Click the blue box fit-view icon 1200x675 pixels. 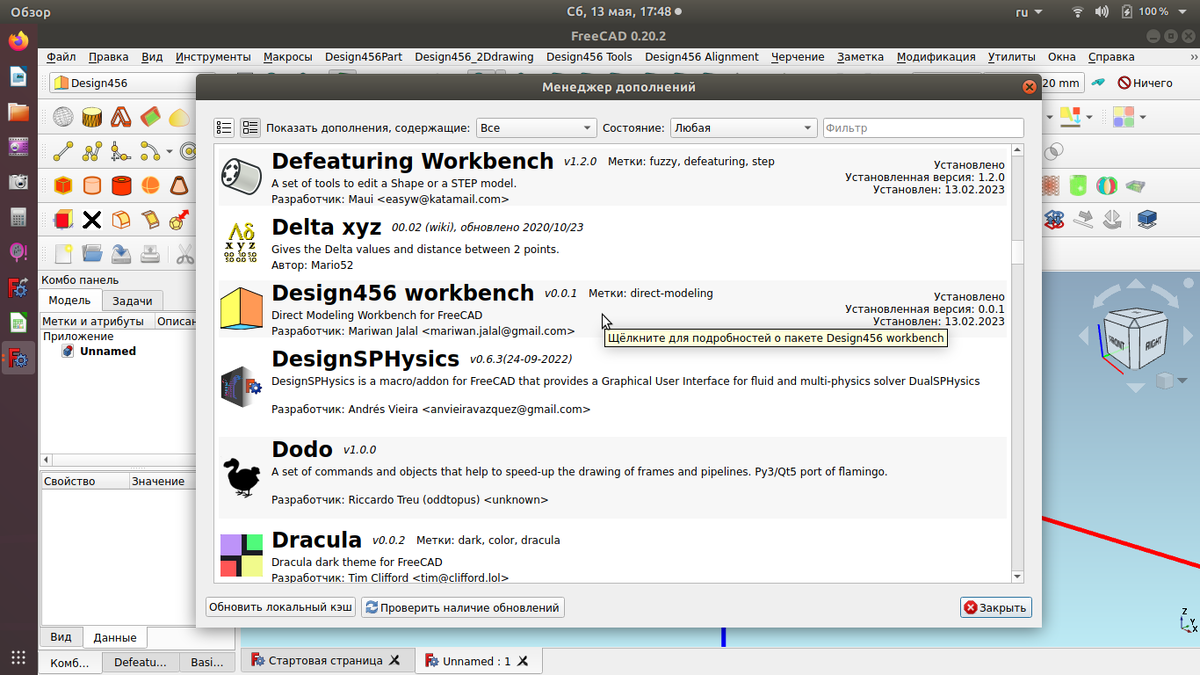(1147, 218)
